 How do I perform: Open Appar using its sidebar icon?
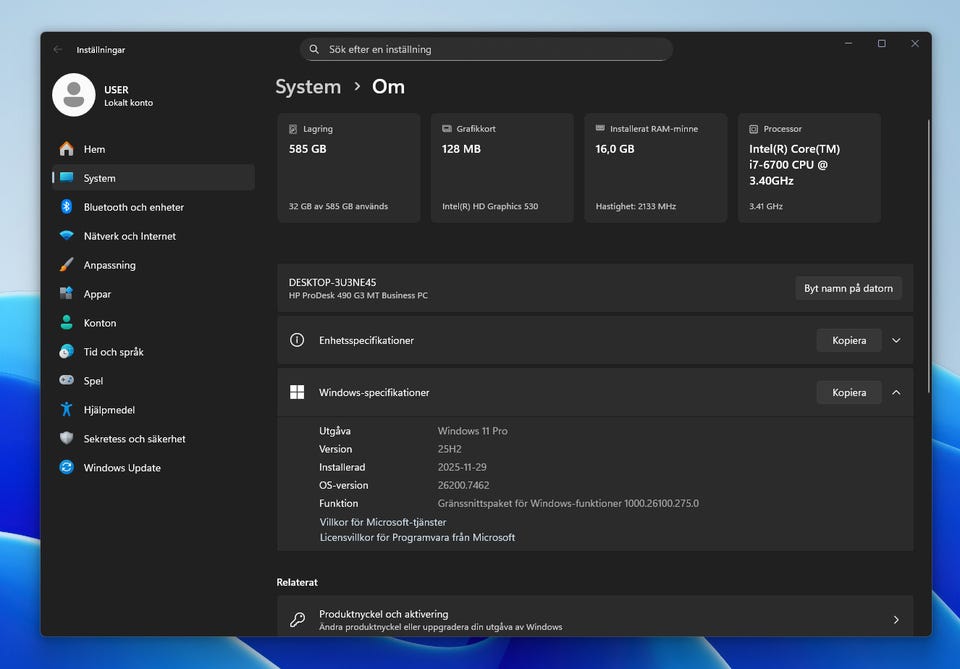(x=66, y=294)
